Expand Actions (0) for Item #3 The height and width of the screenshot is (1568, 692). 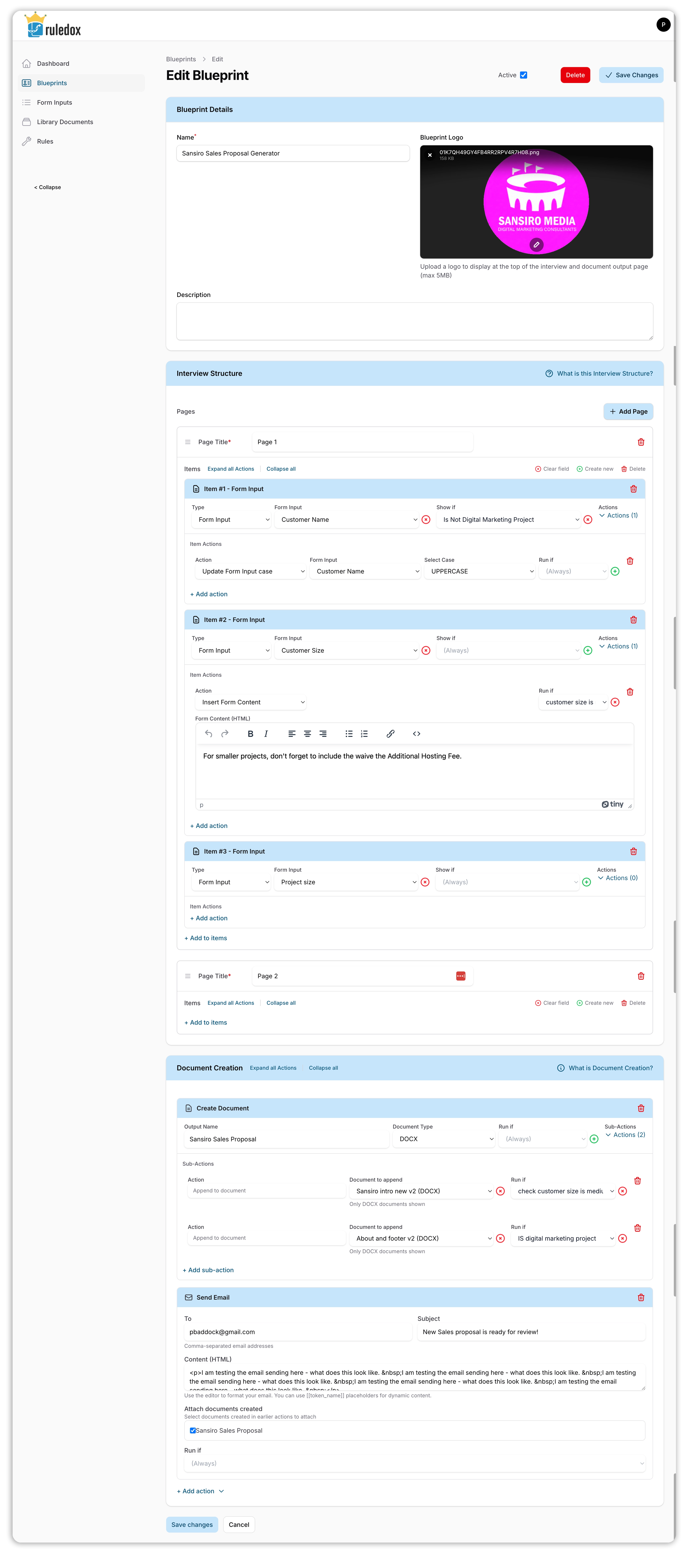coord(617,878)
